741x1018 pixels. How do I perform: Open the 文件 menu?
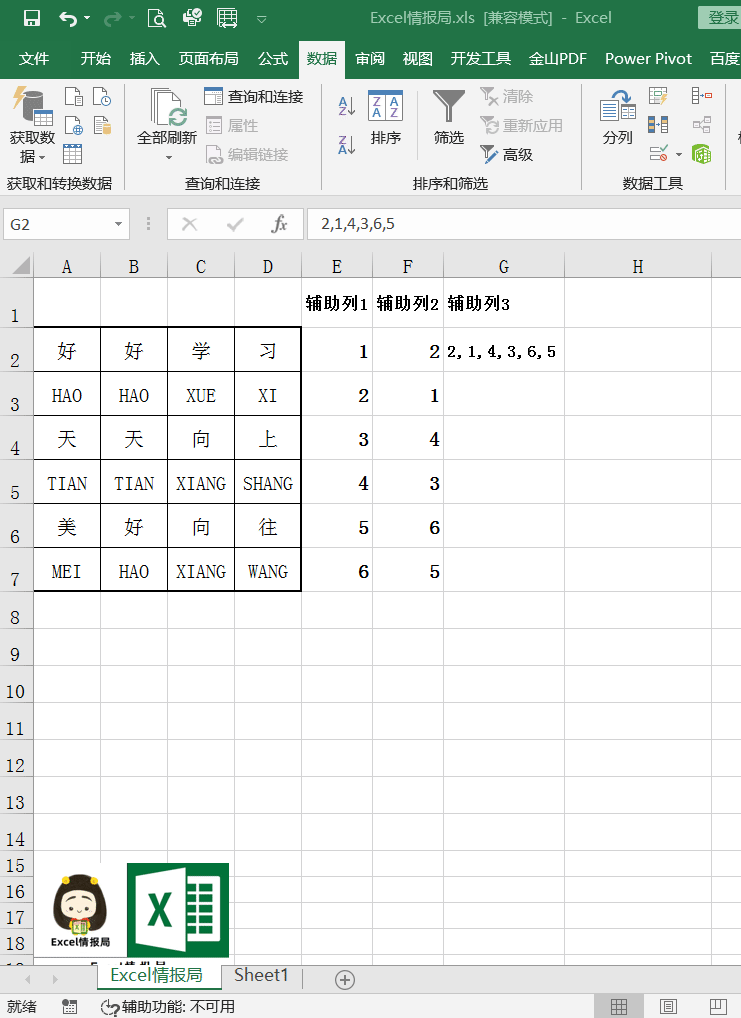coord(34,59)
